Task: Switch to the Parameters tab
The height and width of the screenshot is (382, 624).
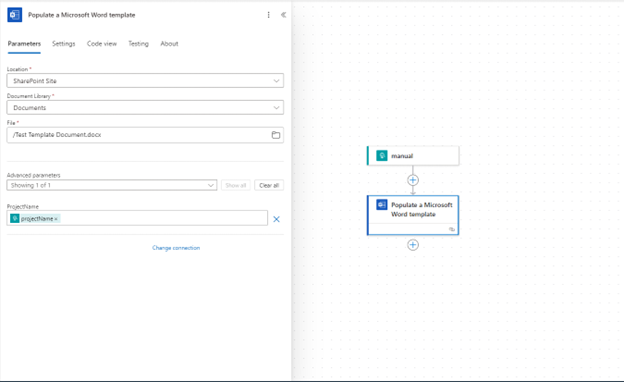Action: coord(24,44)
